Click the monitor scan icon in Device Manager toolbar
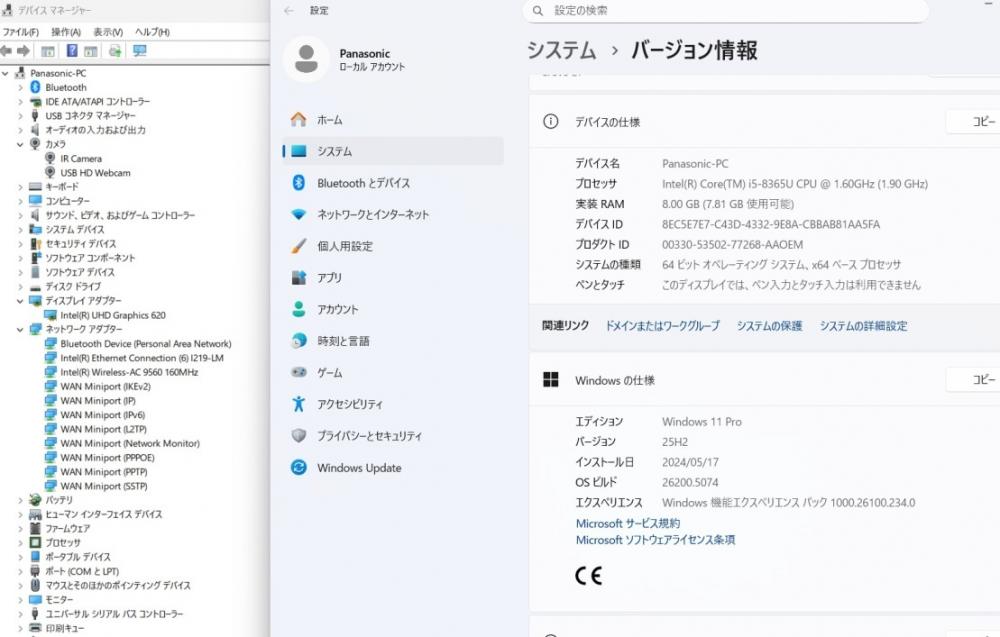The image size is (1000, 637). (x=140, y=51)
